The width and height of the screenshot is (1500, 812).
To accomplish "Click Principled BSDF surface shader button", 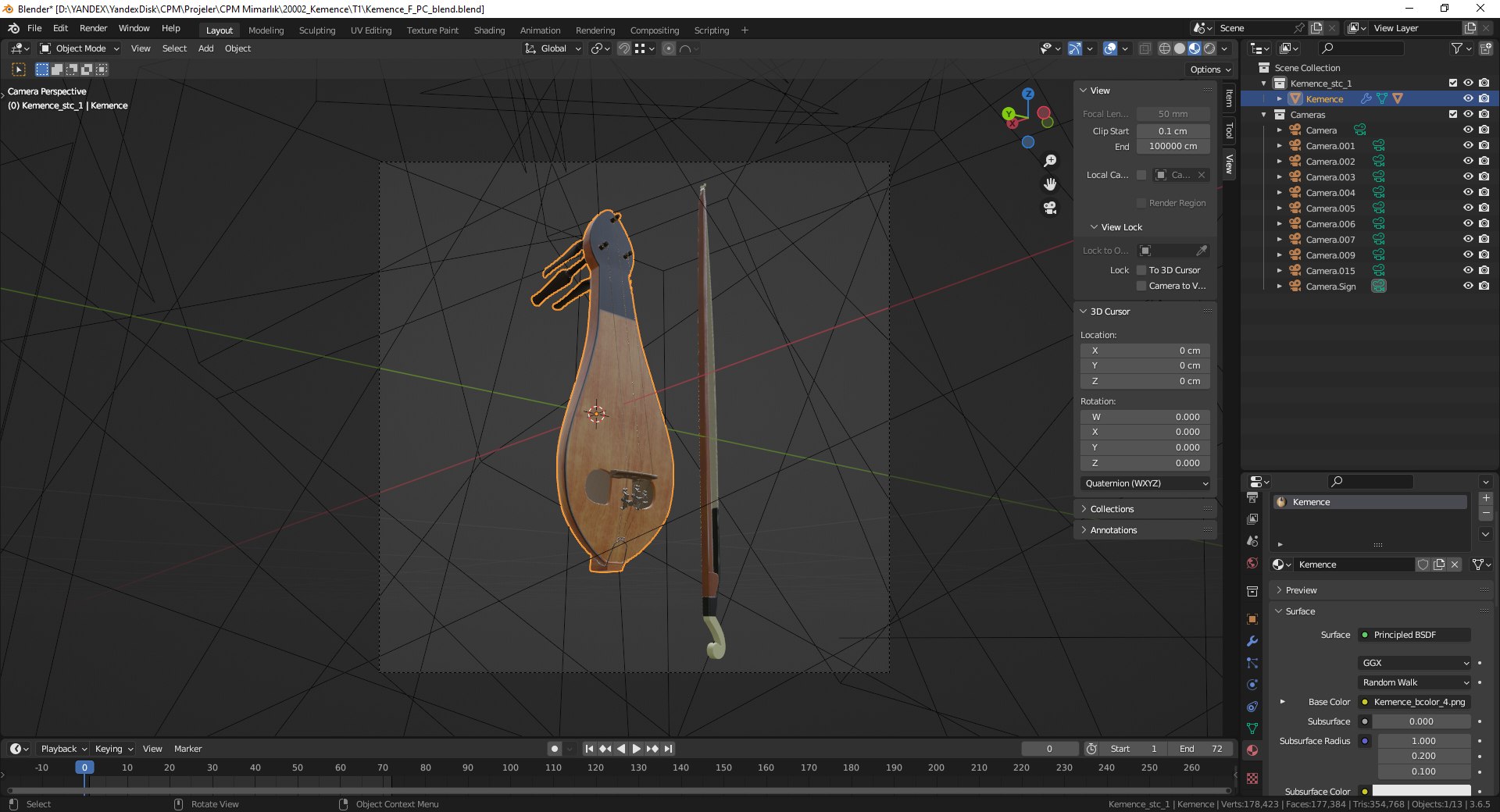I will point(1414,635).
